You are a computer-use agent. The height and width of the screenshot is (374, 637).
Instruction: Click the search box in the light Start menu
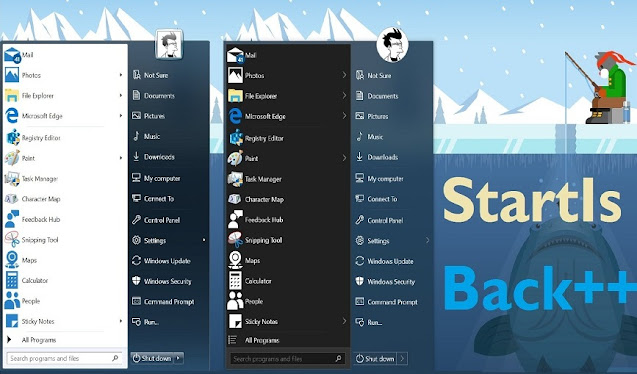coord(64,358)
